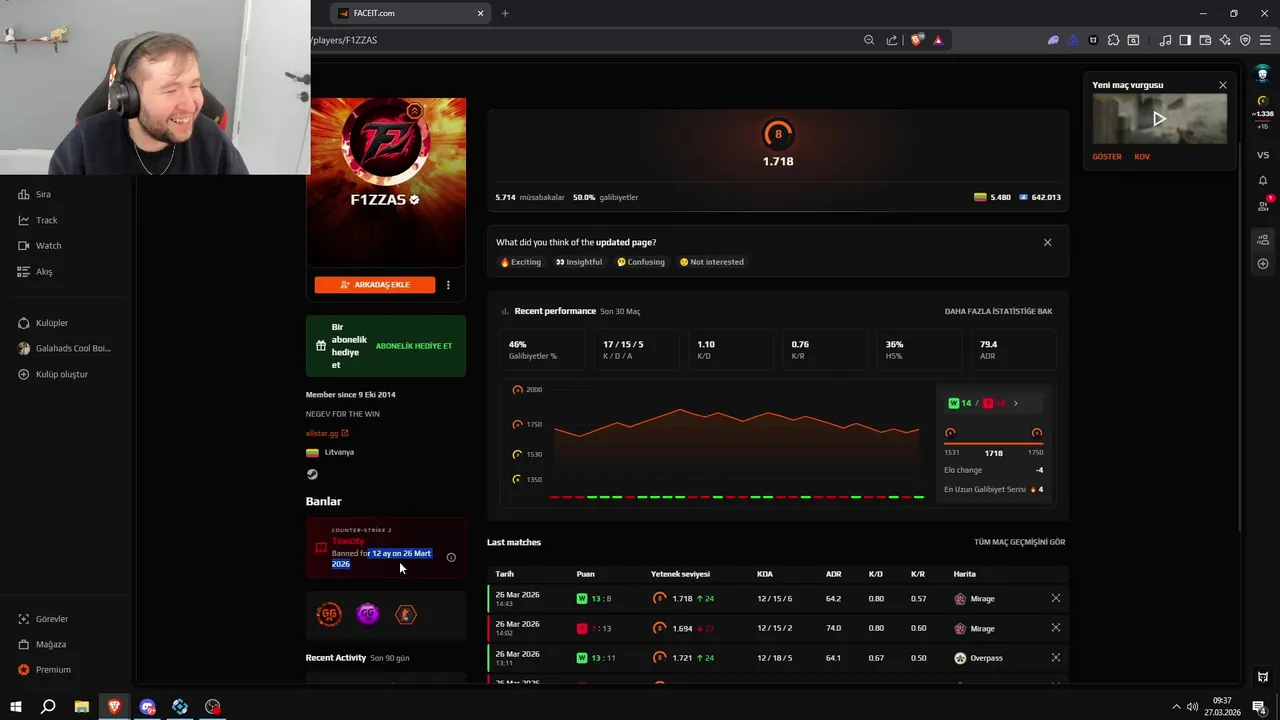The image size is (1280, 720).
Task: Open TÜM MAÇ GEÇMİŞİNİ GÖR link
Action: pyautogui.click(x=1019, y=542)
